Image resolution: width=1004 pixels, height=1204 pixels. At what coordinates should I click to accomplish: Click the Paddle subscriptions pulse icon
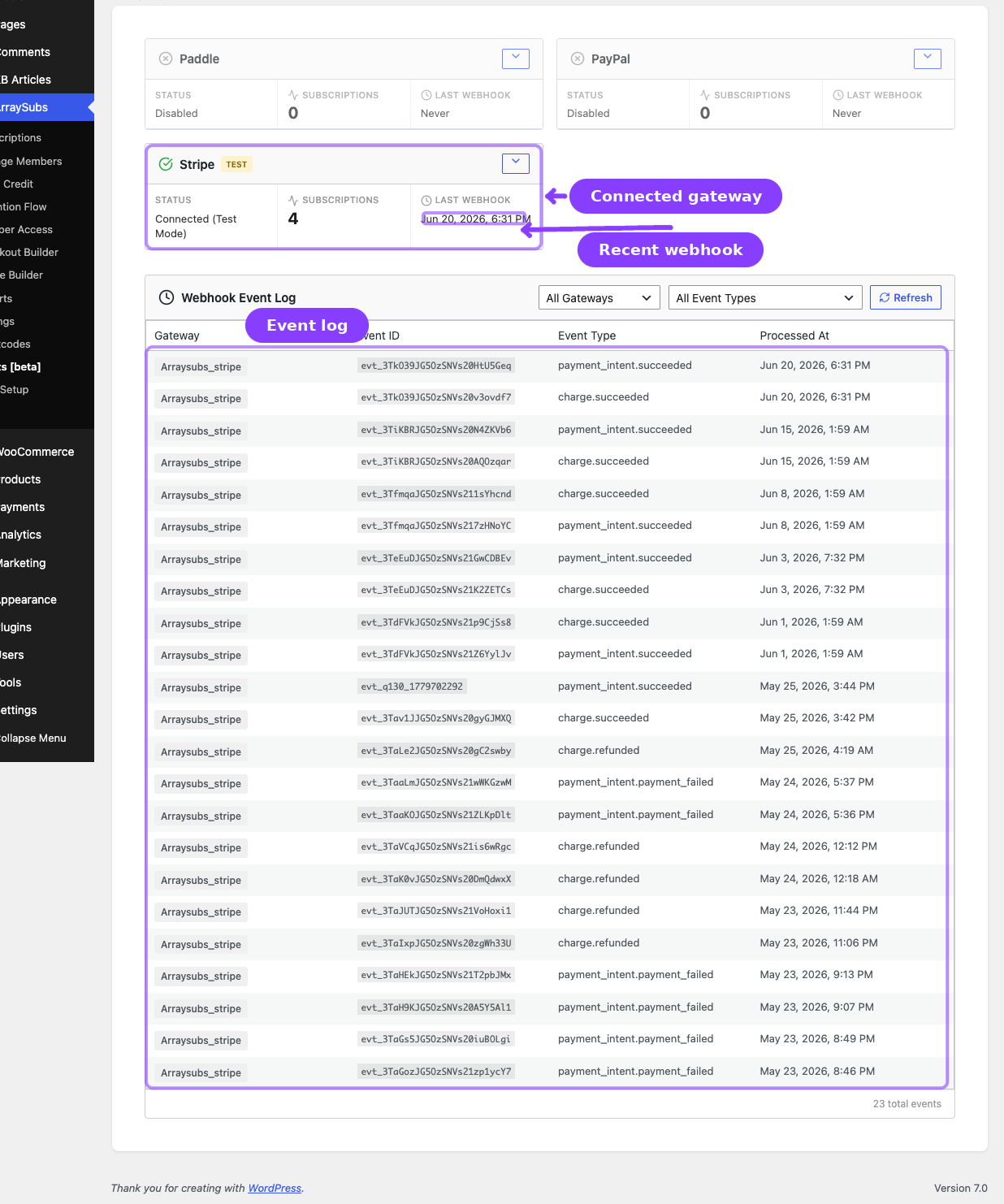tap(293, 95)
